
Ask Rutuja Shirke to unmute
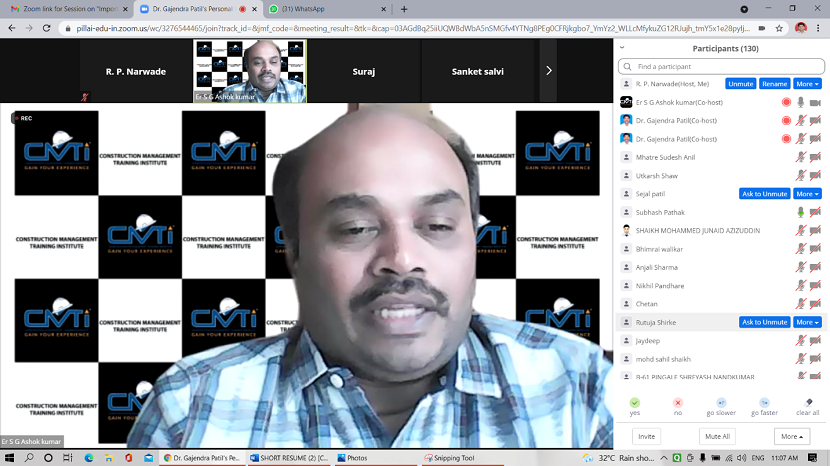click(x=764, y=322)
